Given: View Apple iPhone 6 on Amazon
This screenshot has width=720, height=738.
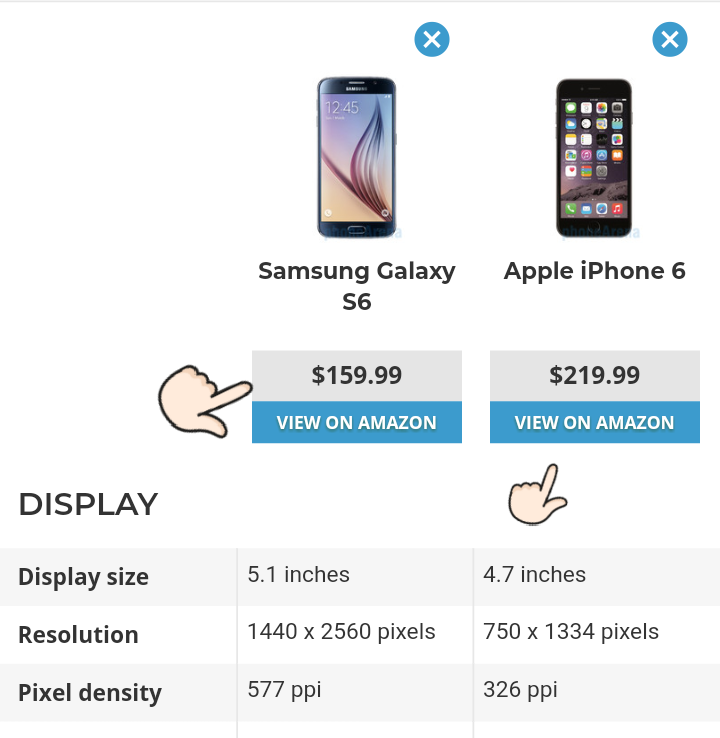Looking at the screenshot, I should pos(595,423).
